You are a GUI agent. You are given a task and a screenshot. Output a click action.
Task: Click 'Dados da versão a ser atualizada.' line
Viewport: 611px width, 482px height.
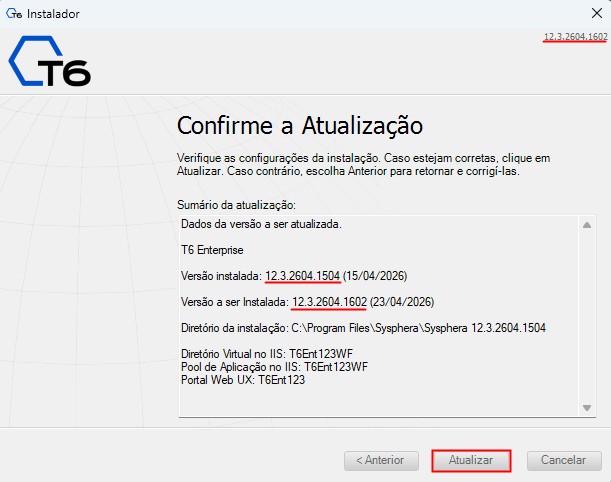click(261, 224)
